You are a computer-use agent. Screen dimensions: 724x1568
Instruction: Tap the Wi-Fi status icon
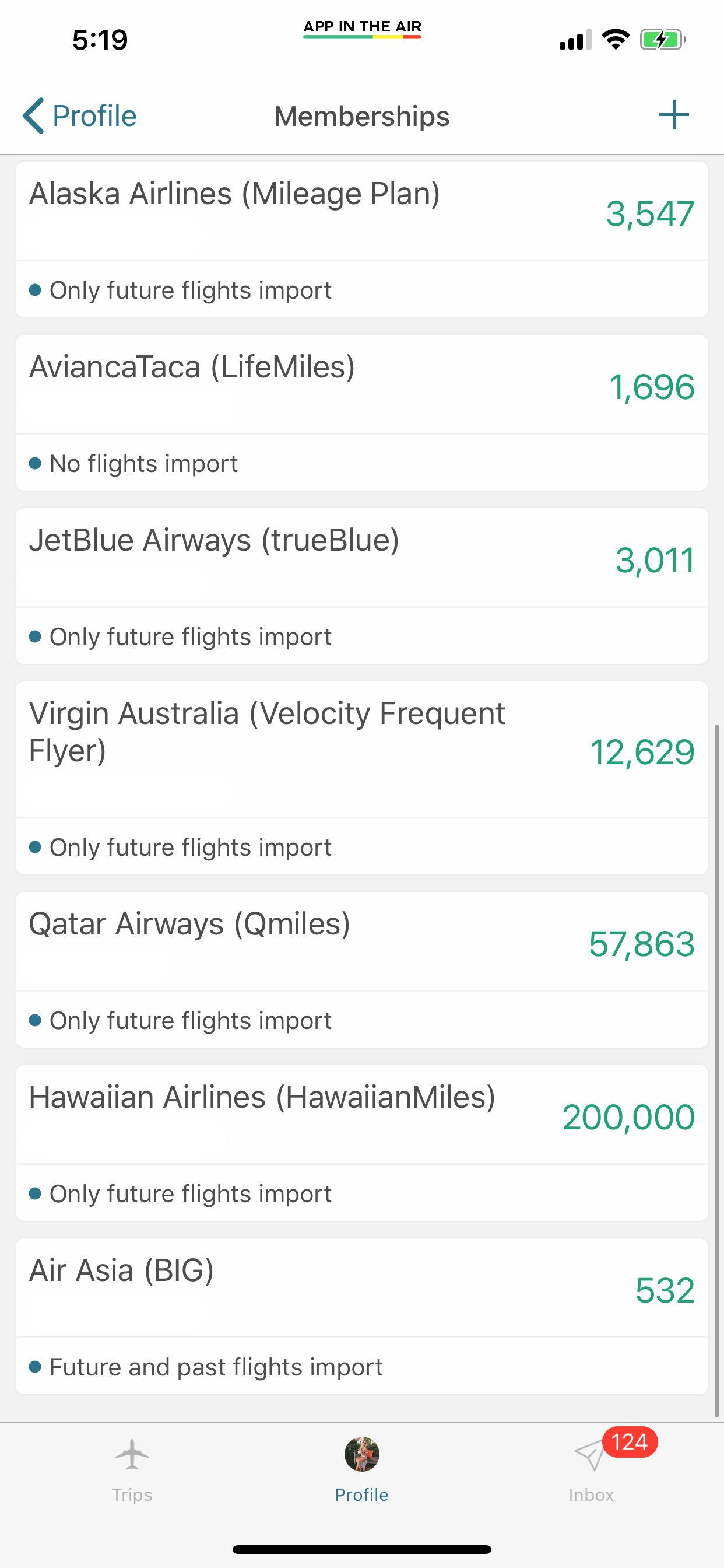(x=615, y=40)
